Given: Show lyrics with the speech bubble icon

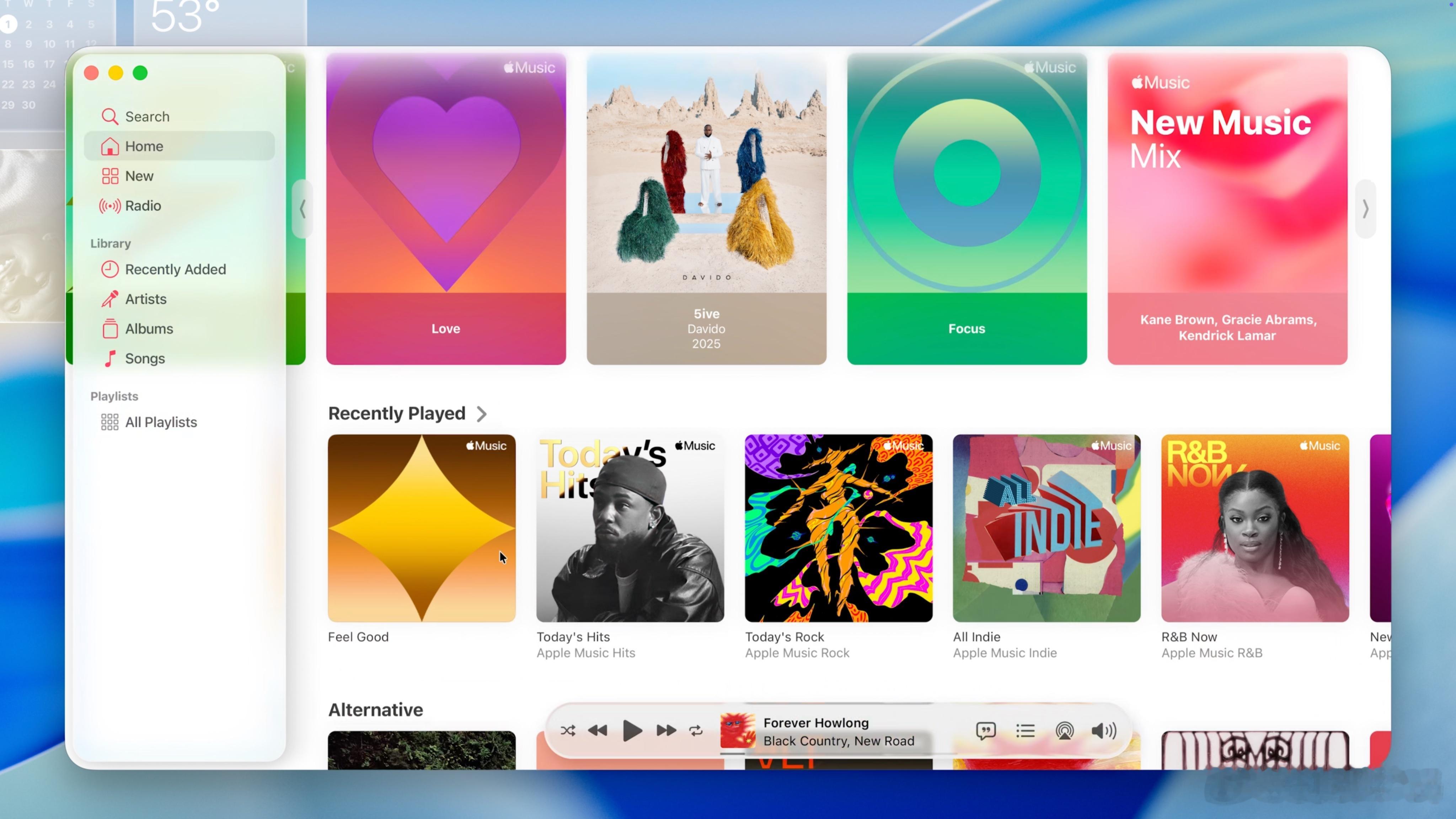Looking at the screenshot, I should click(x=986, y=731).
